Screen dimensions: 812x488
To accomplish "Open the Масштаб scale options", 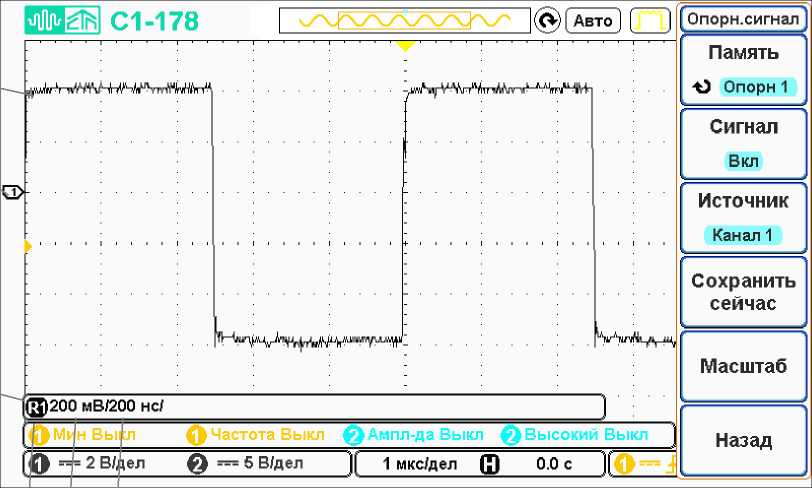I will [x=743, y=366].
